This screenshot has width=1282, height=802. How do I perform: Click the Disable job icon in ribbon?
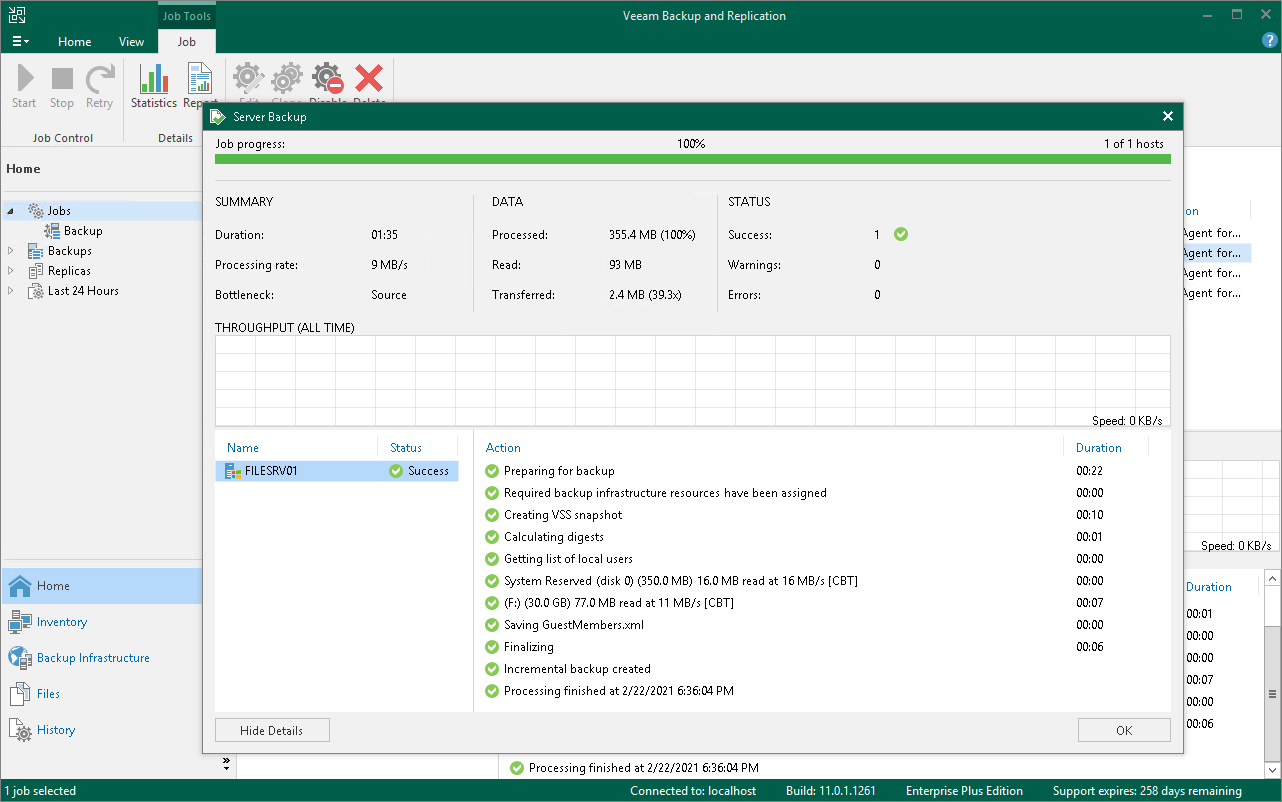[x=327, y=79]
